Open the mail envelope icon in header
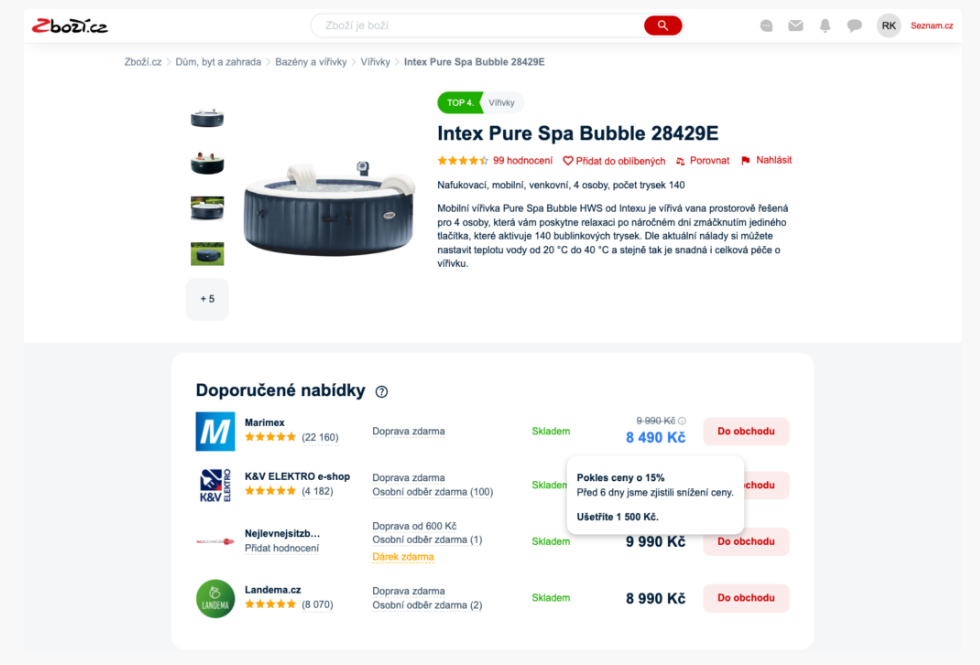The image size is (980, 665). point(795,26)
